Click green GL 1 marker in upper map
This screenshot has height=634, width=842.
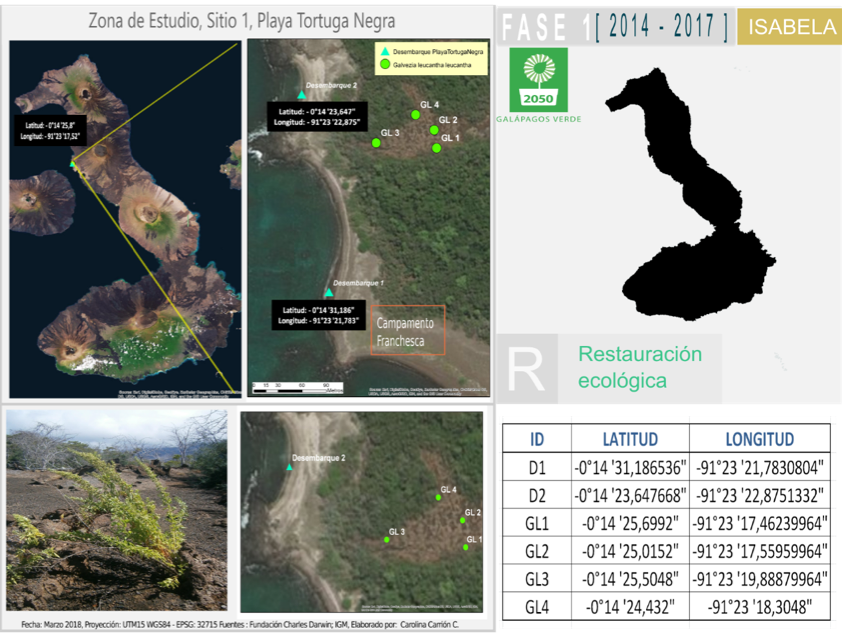437,148
